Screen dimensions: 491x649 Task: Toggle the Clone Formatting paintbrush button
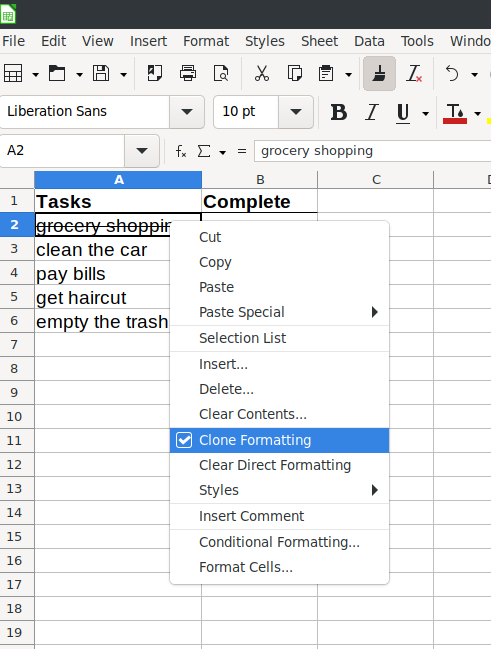[379, 74]
